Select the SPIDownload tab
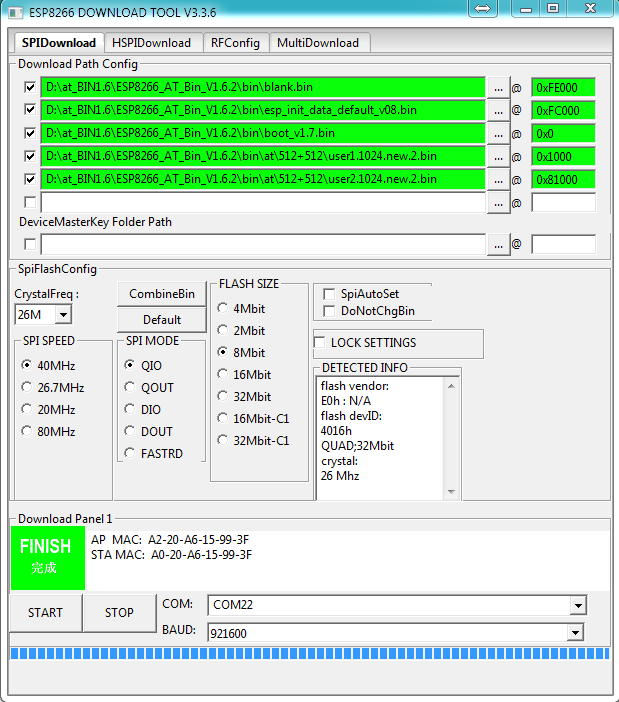Screen dimensions: 619x702 (x=59, y=43)
